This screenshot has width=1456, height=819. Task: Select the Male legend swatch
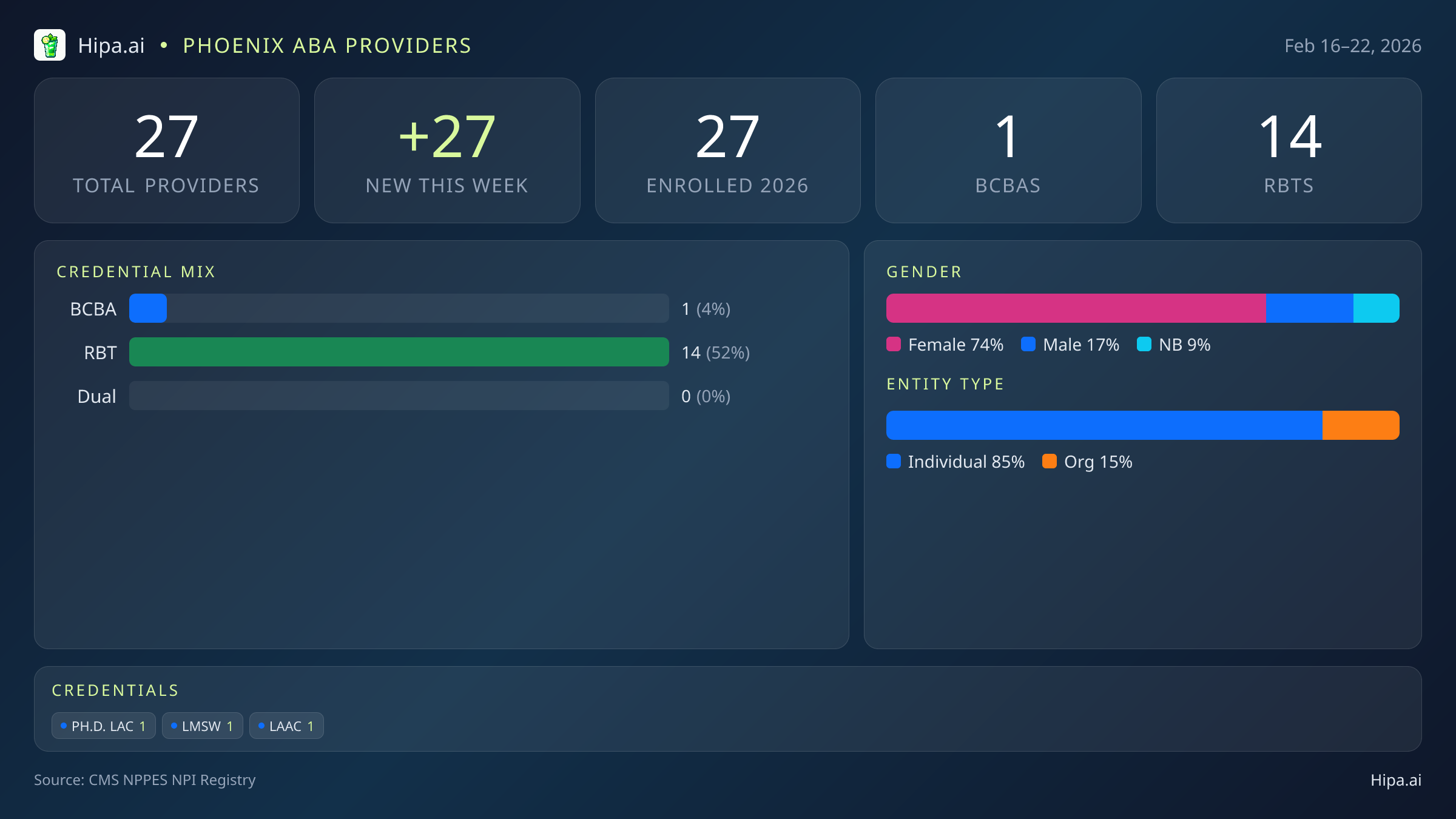tap(1028, 345)
